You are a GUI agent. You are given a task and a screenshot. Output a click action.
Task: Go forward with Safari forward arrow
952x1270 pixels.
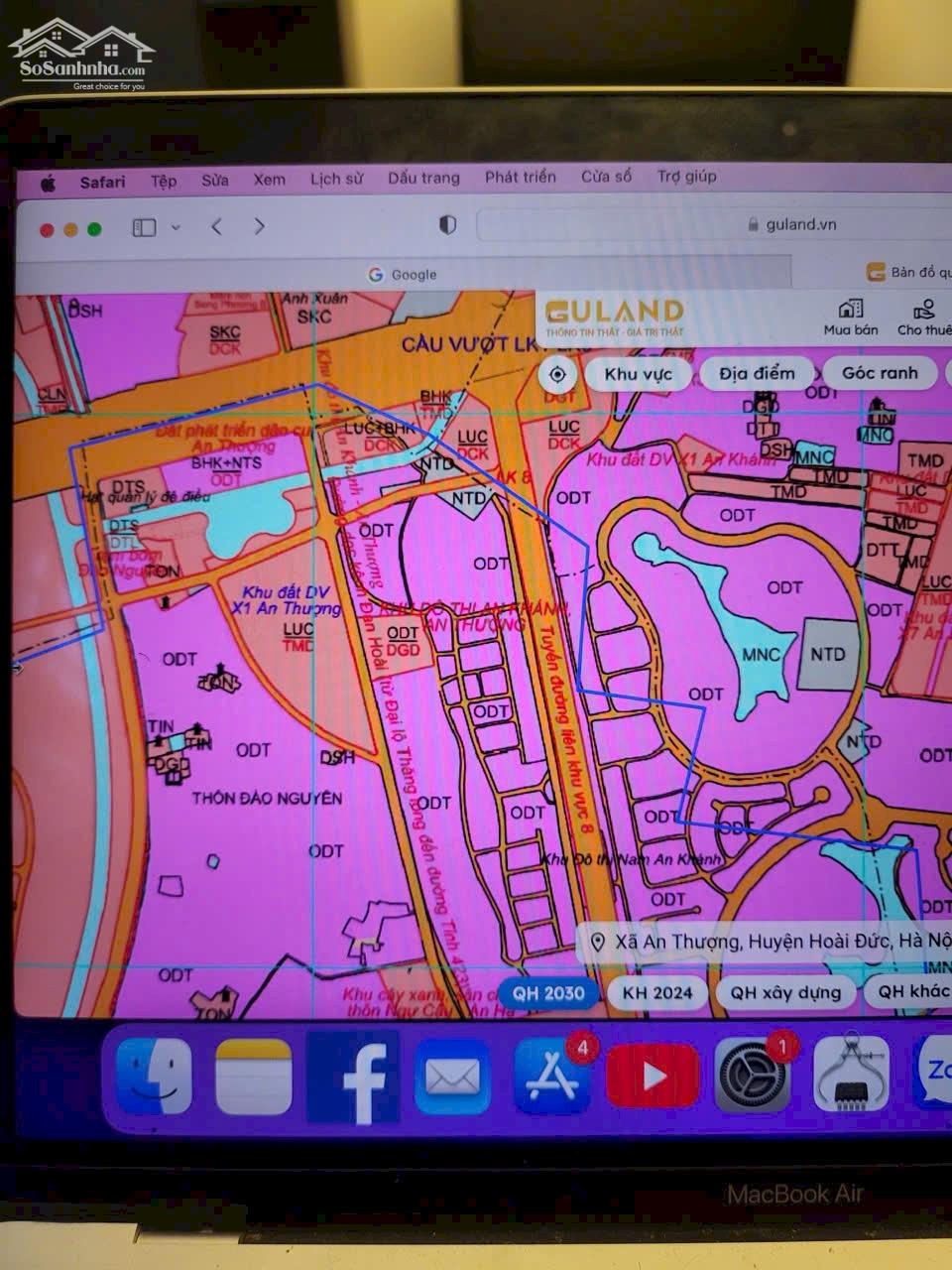click(260, 227)
